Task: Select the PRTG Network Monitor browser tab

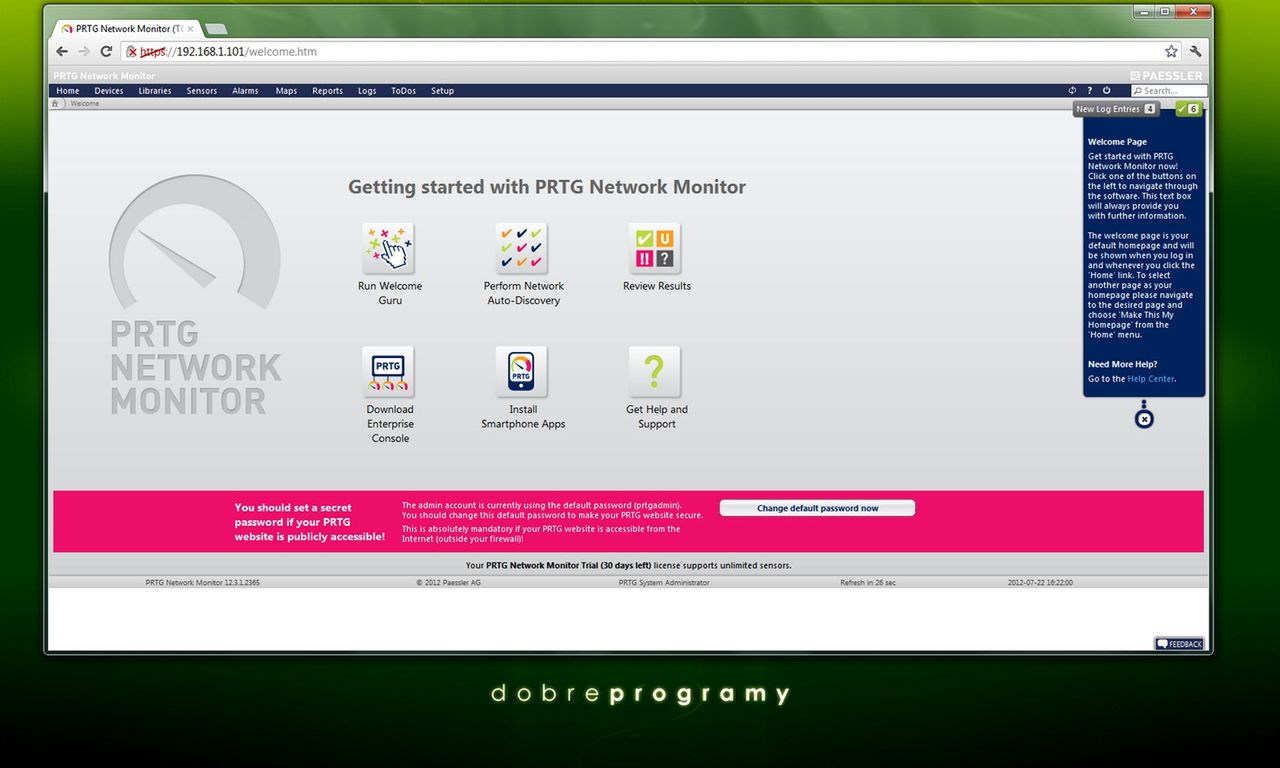Action: (x=125, y=29)
